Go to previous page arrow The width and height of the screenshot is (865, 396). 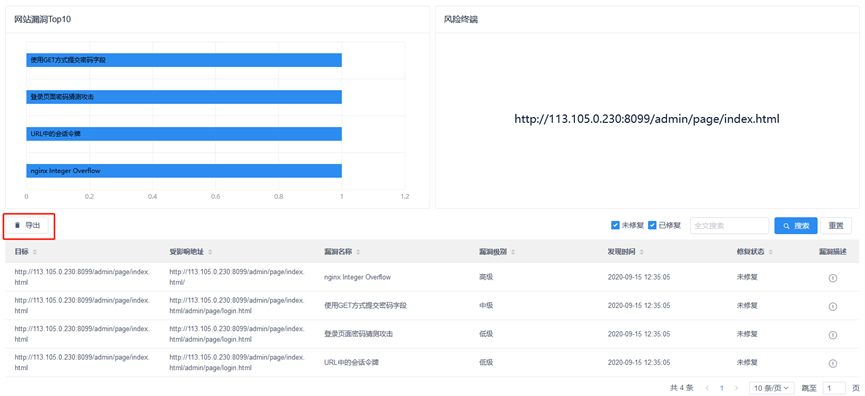pyautogui.click(x=707, y=388)
